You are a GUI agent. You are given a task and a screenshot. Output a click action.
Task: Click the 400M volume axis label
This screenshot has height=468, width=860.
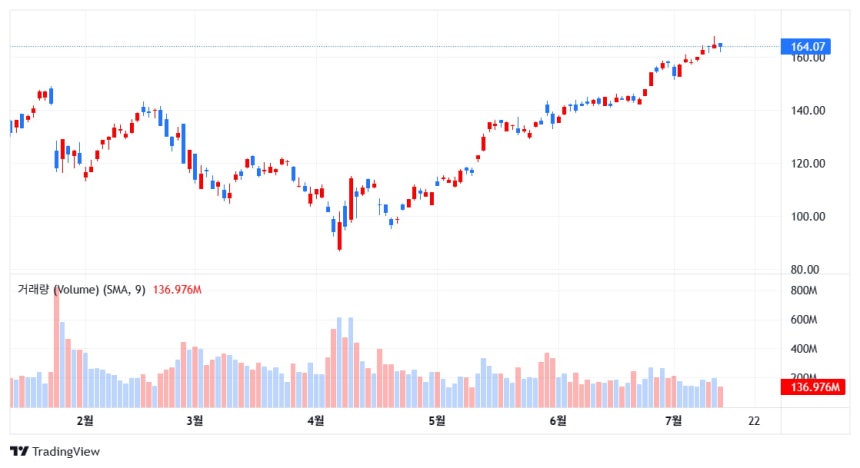tap(804, 349)
